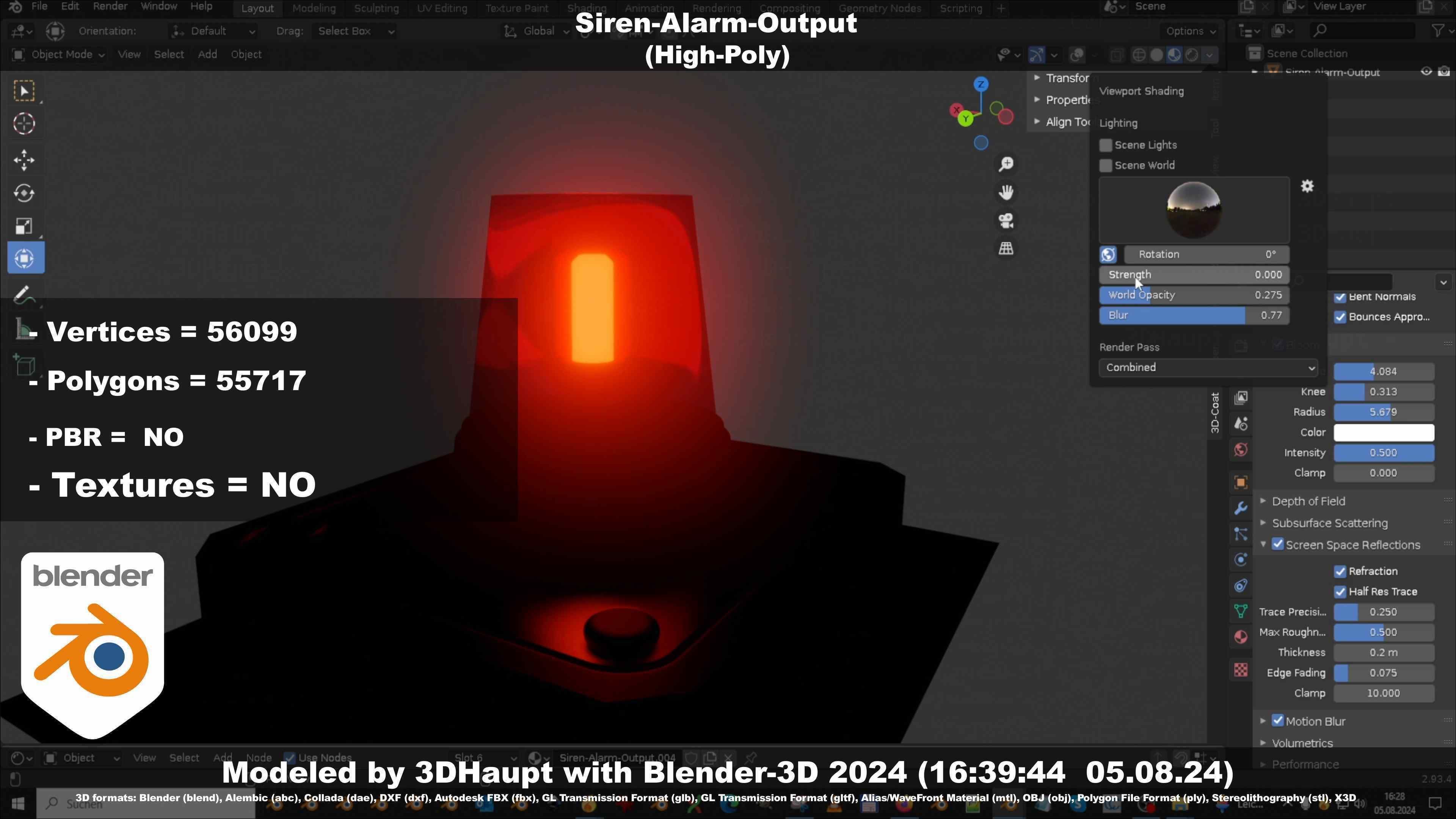Open the World properties tab icon
The image size is (1456, 819).
tap(1241, 450)
